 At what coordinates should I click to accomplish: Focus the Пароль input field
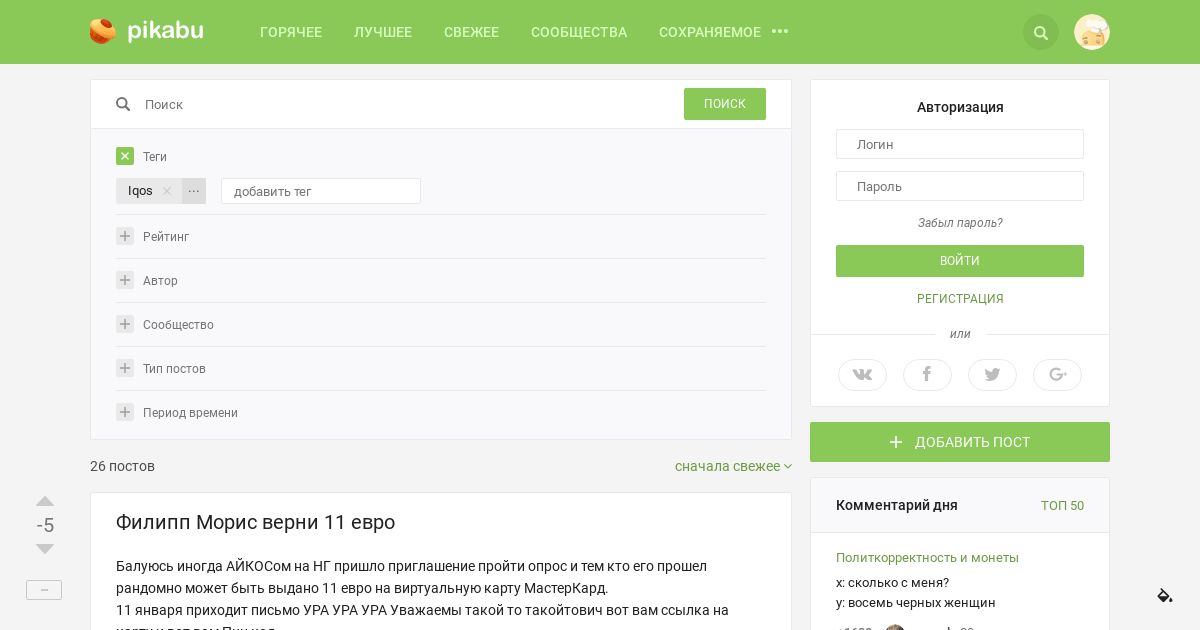pyautogui.click(x=960, y=186)
